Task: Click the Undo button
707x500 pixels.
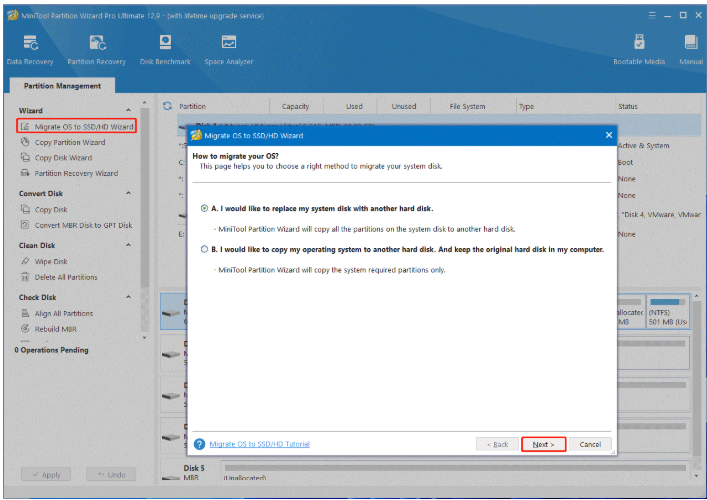Action: tap(111, 475)
